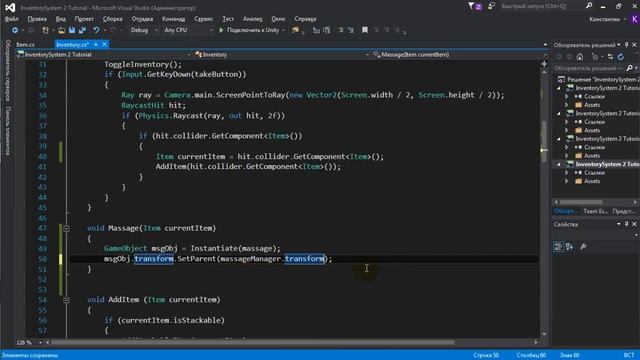Click the feedback icon beside notifications flag
Screen dimensions: 640x360
click(x=491, y=6)
